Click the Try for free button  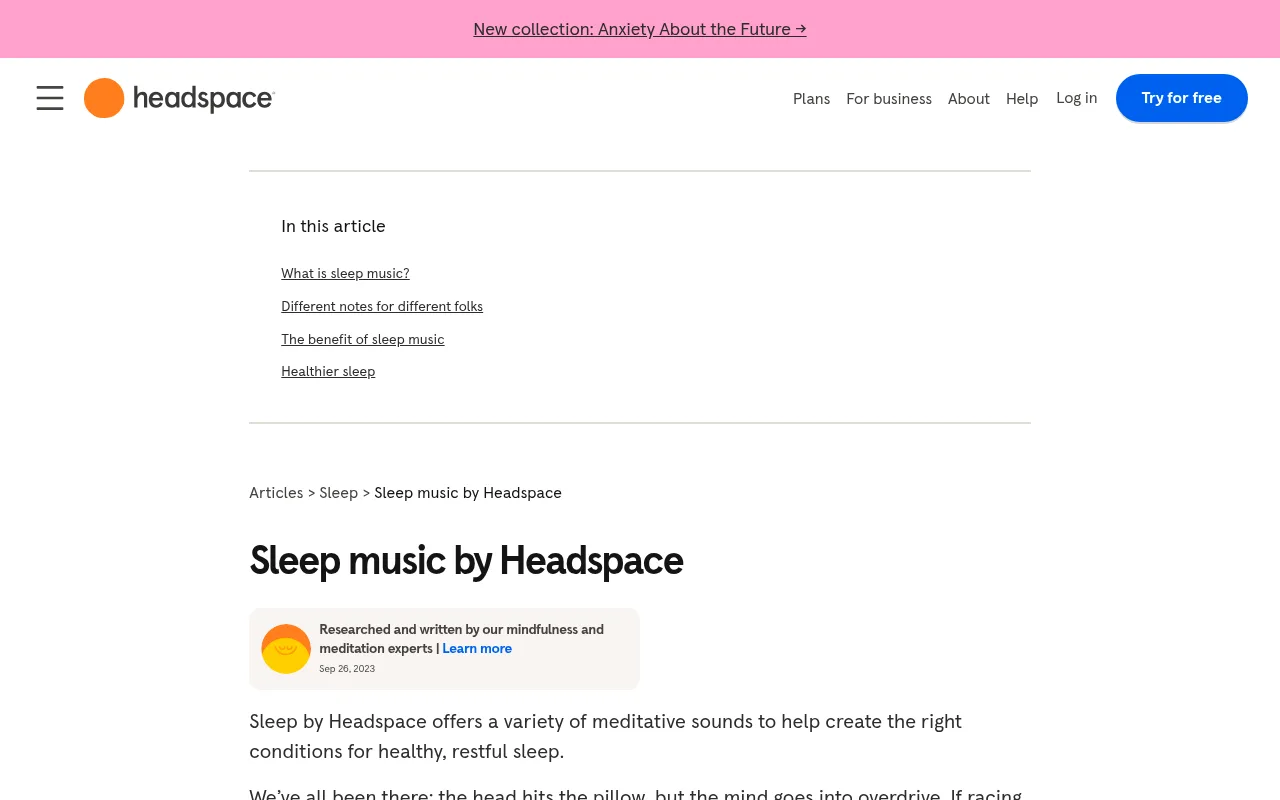click(1182, 98)
